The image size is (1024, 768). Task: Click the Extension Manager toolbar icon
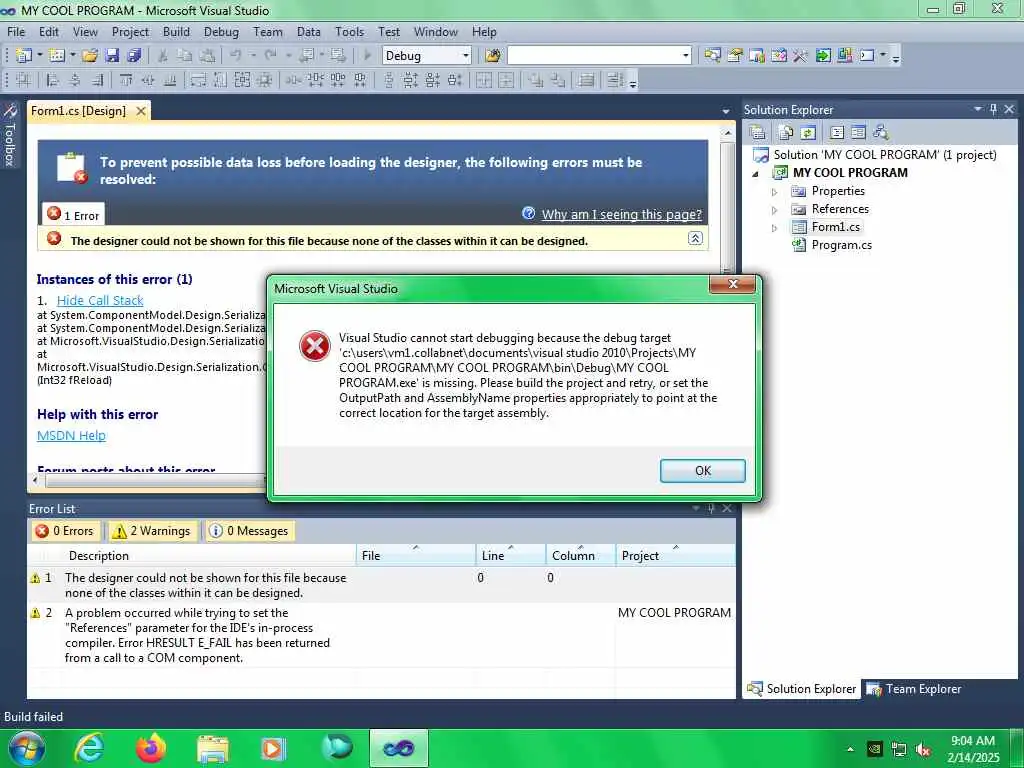[x=844, y=56]
